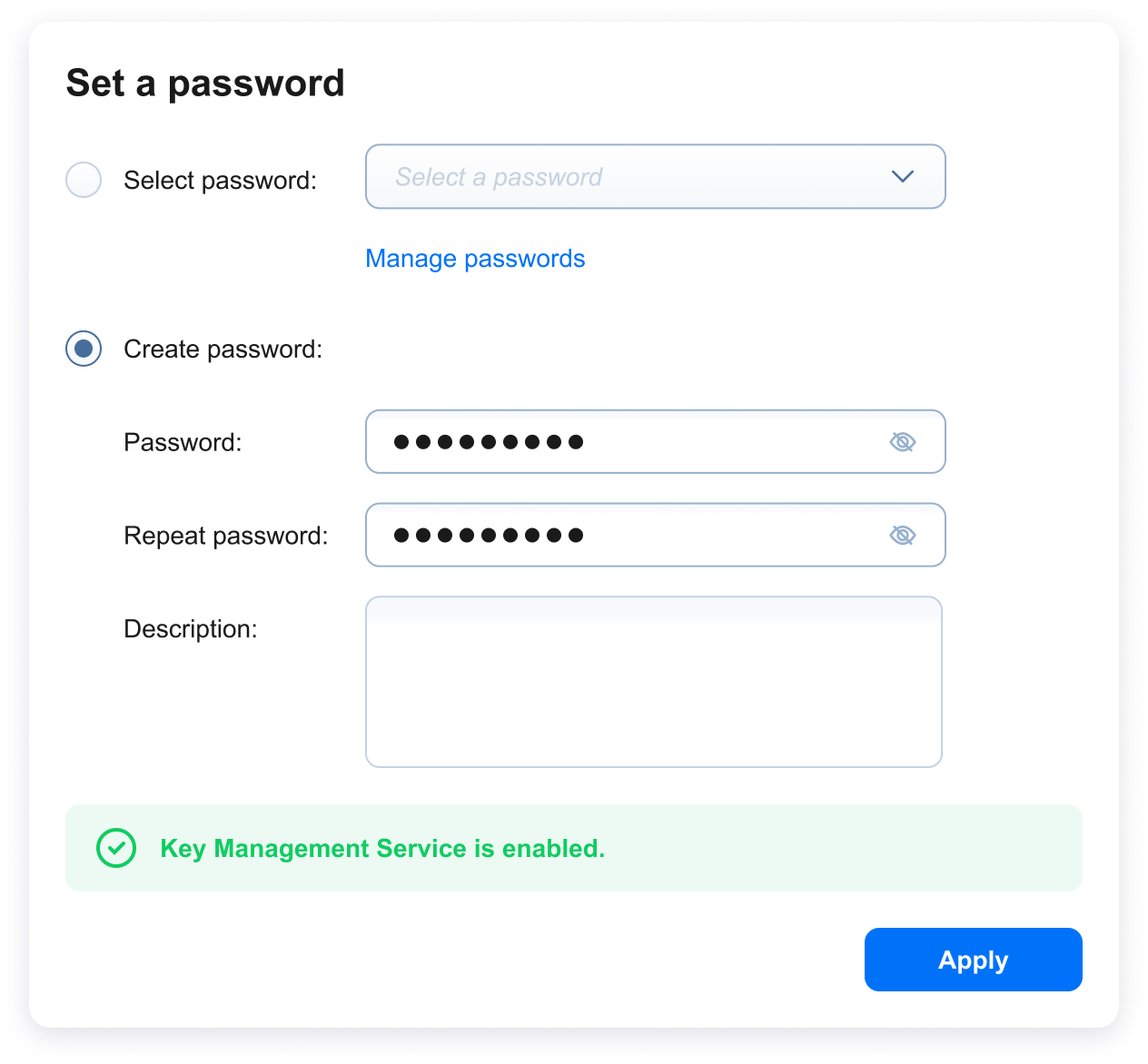Click the Key Management Service enabled banner

(574, 848)
